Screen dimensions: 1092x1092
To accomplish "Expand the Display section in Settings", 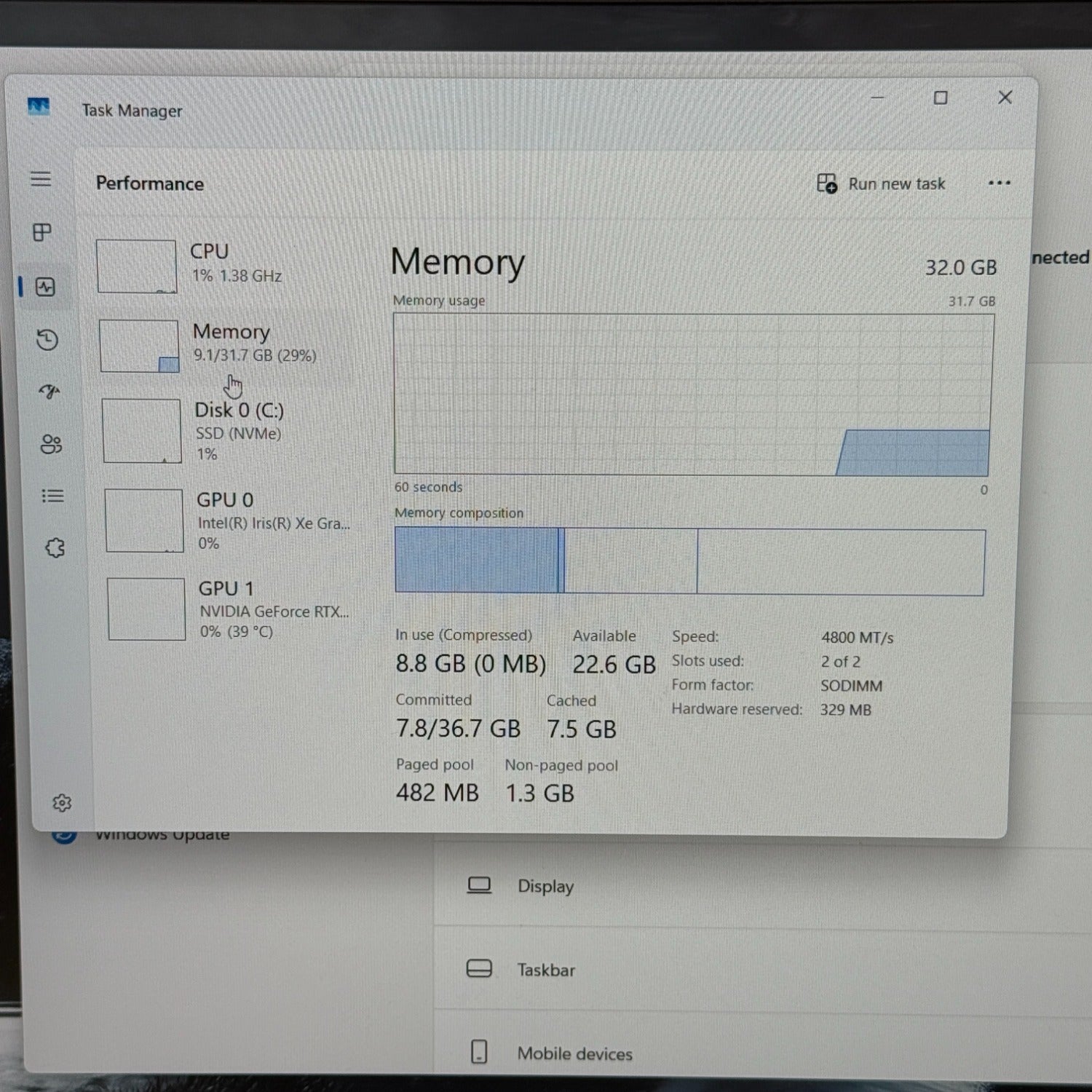I will pos(546,886).
